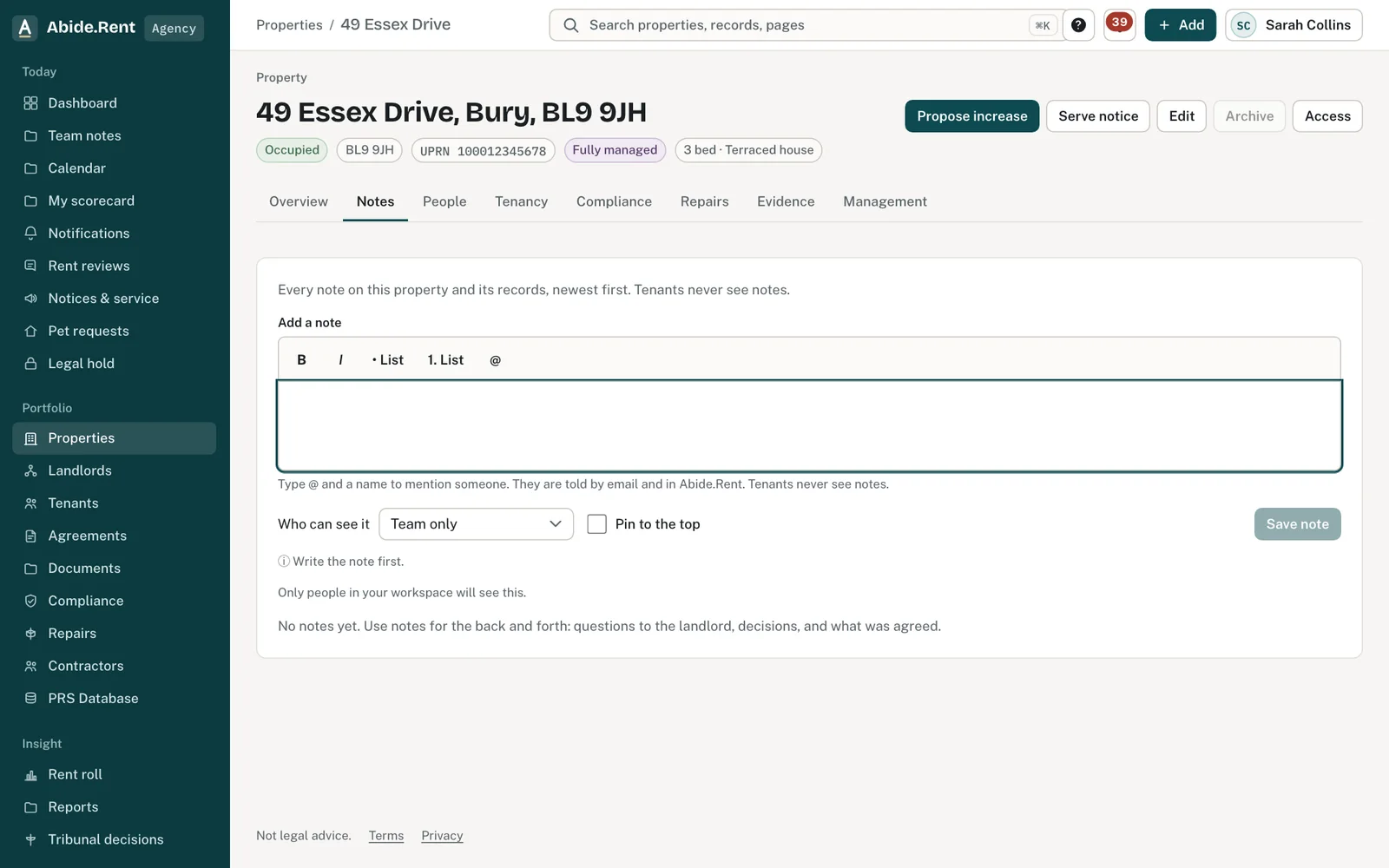Focus the search properties field

point(807,25)
